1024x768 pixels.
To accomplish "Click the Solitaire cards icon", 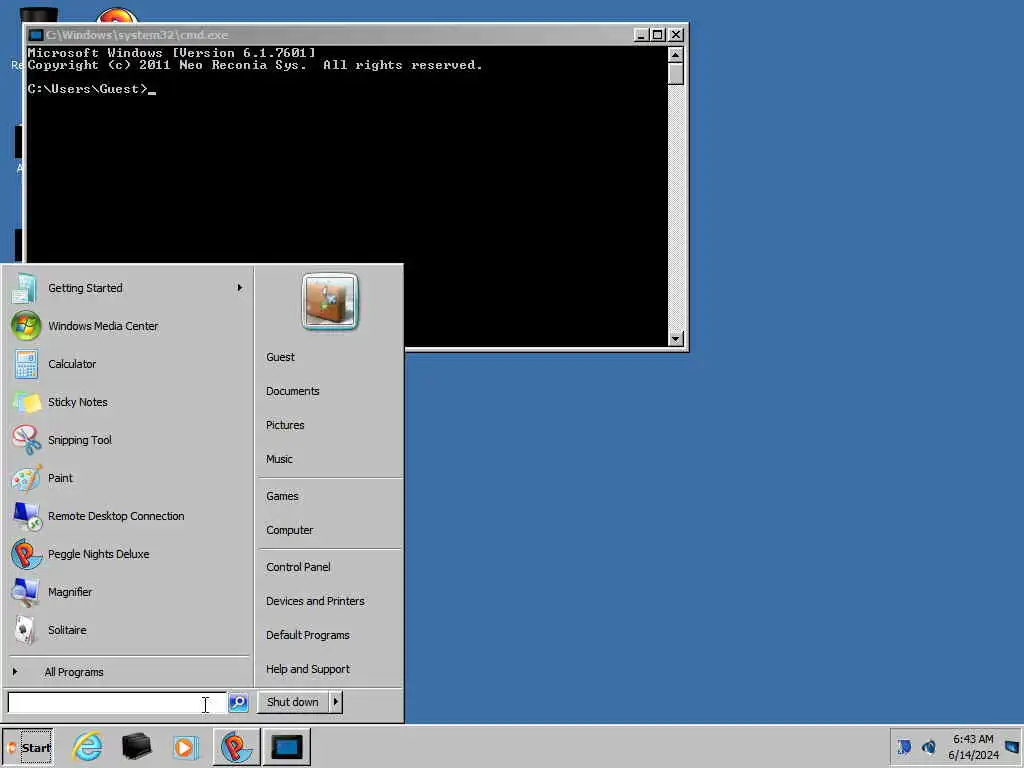I will coord(25,630).
